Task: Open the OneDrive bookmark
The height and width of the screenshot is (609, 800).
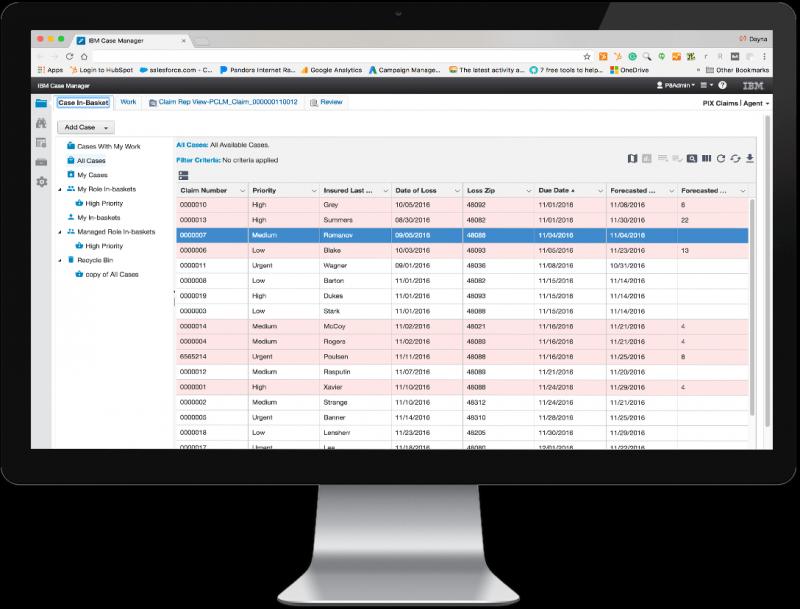Action: pos(630,70)
